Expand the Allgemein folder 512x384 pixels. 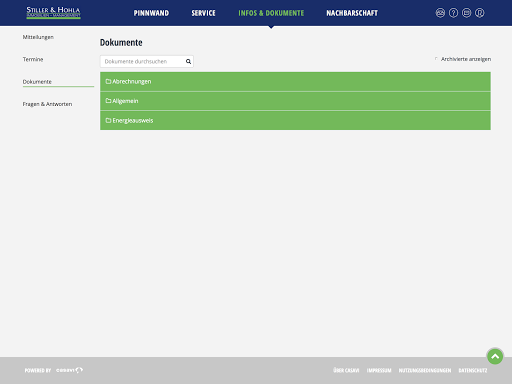[295, 101]
